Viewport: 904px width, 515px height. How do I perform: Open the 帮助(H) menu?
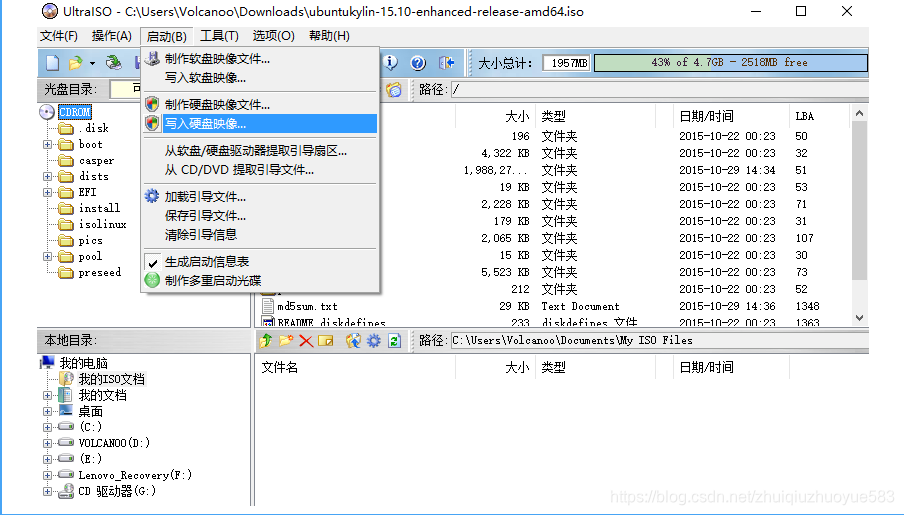tap(329, 36)
